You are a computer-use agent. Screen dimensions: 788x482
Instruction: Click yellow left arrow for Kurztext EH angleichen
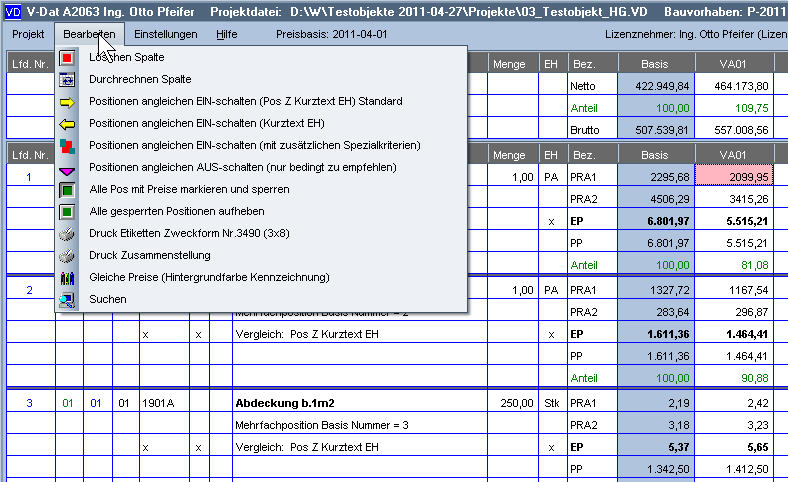[68, 123]
